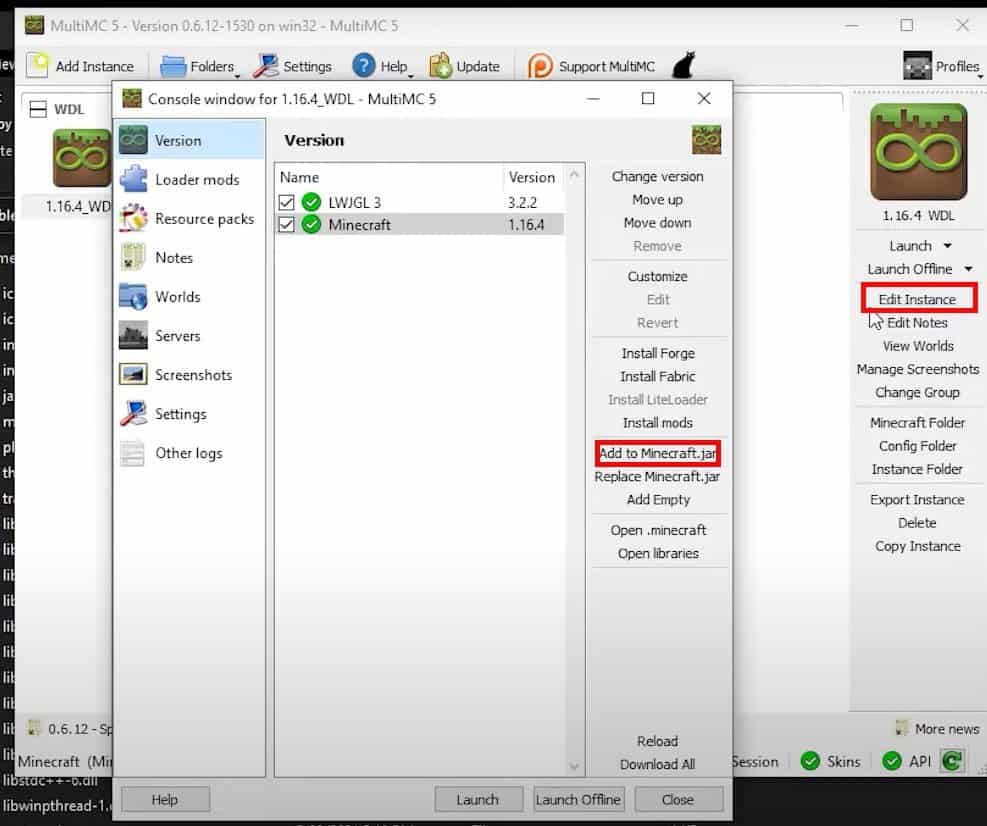The image size is (987, 826).
Task: Select the Version page in the console sidebar
Action: pos(190,140)
